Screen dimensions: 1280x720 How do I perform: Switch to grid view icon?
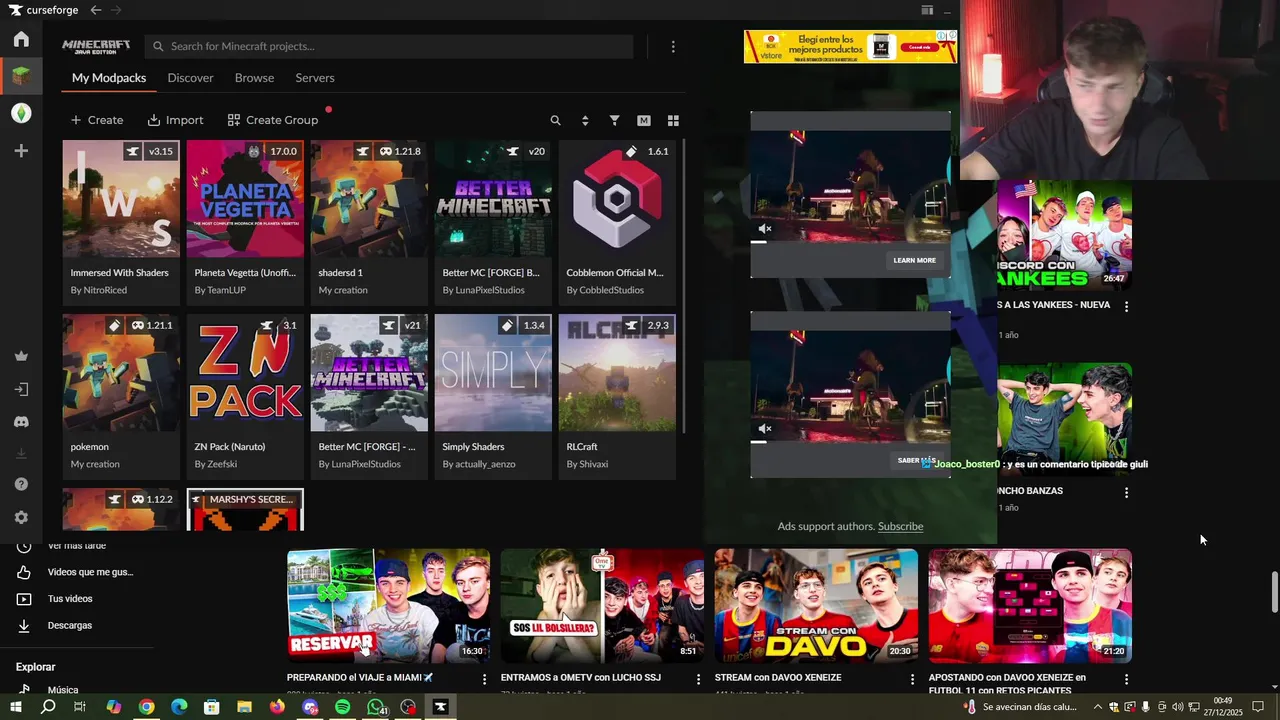(673, 120)
